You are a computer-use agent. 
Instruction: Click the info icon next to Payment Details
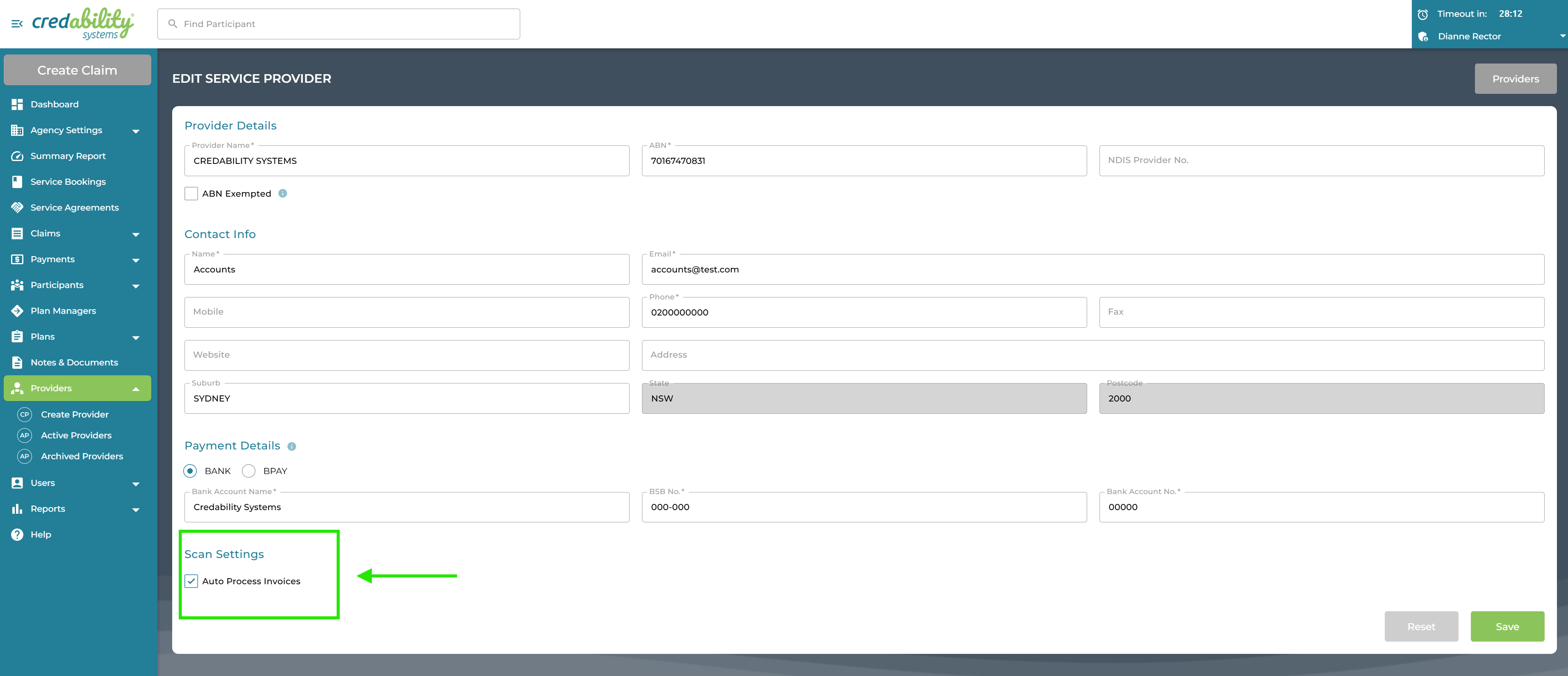click(x=291, y=447)
